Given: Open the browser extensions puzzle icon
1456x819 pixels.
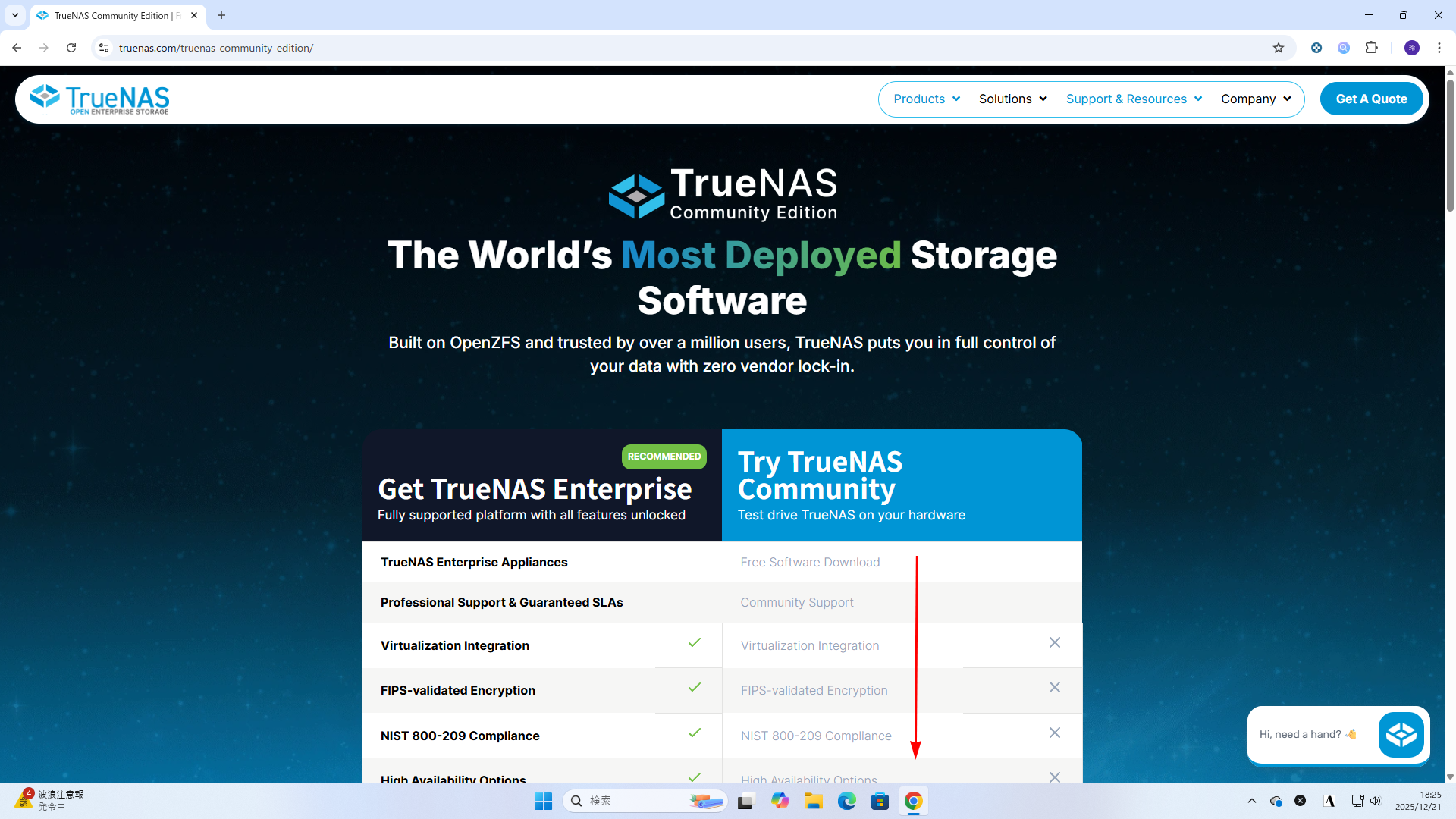Looking at the screenshot, I should (1371, 48).
